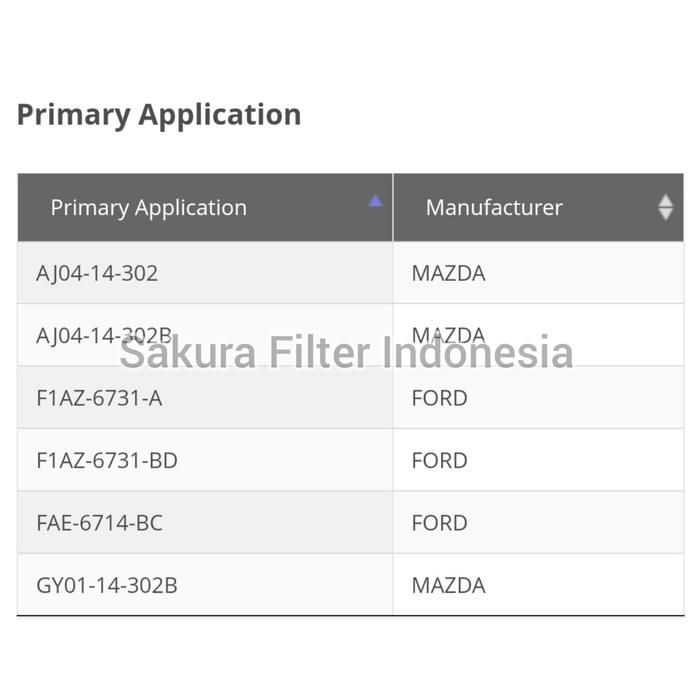Select part number AJ04-14-302B
The width and height of the screenshot is (700, 700).
(104, 335)
